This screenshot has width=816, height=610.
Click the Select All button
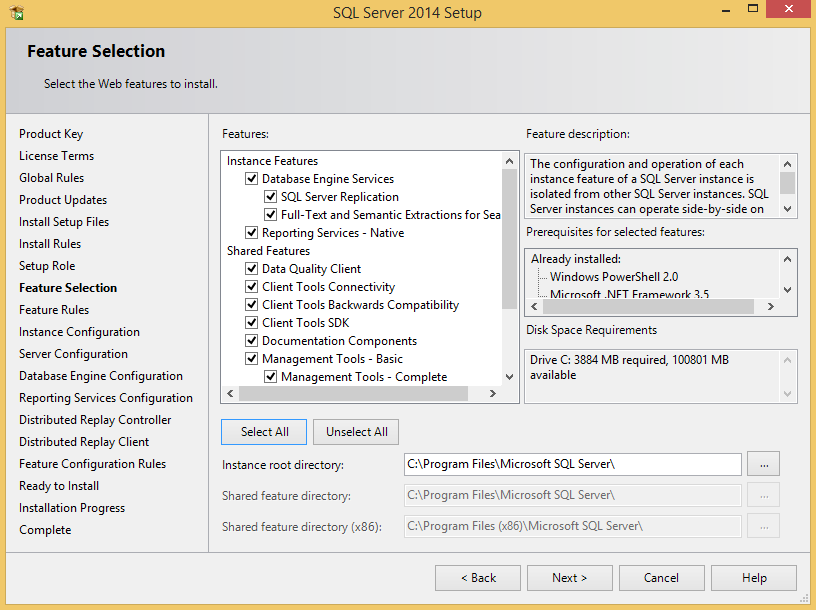pyautogui.click(x=264, y=432)
